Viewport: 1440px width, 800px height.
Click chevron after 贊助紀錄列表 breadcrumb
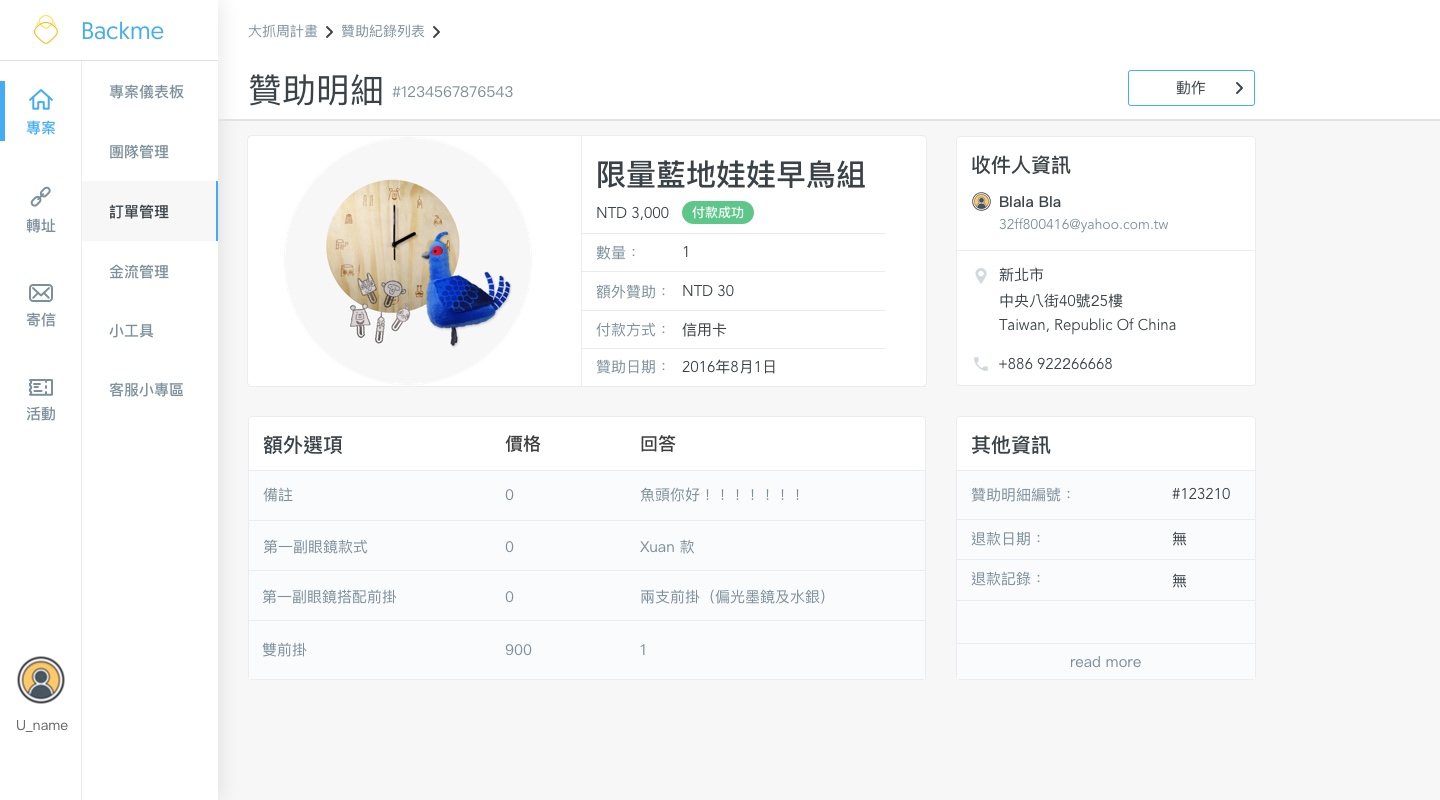(436, 32)
